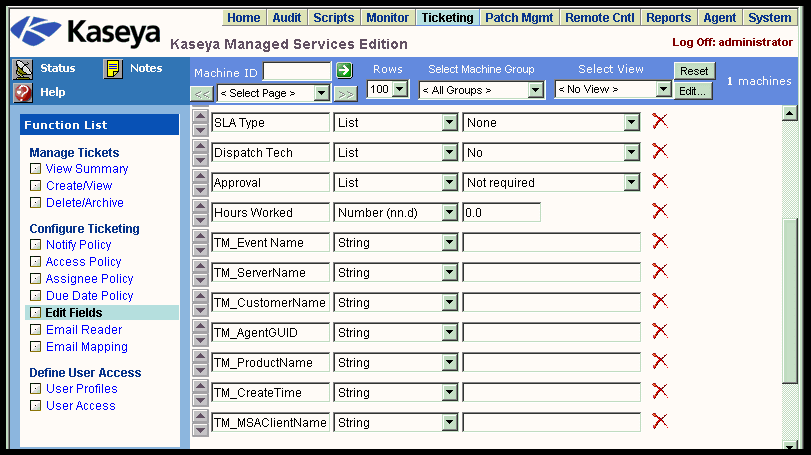Open the Help question mark icon
Image resolution: width=811 pixels, height=455 pixels.
click(x=24, y=92)
